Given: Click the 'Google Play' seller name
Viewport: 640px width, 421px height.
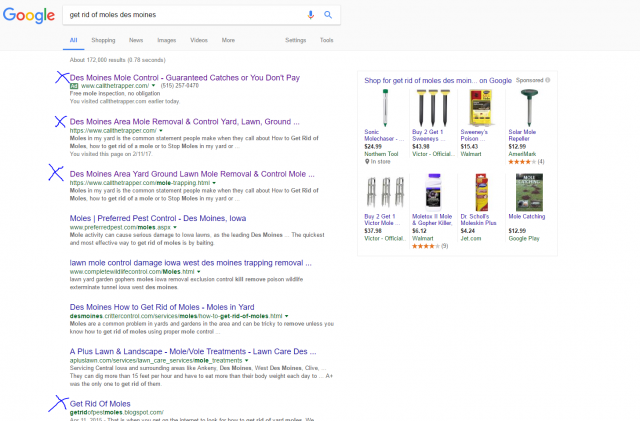Looking at the screenshot, I should pos(524,238).
